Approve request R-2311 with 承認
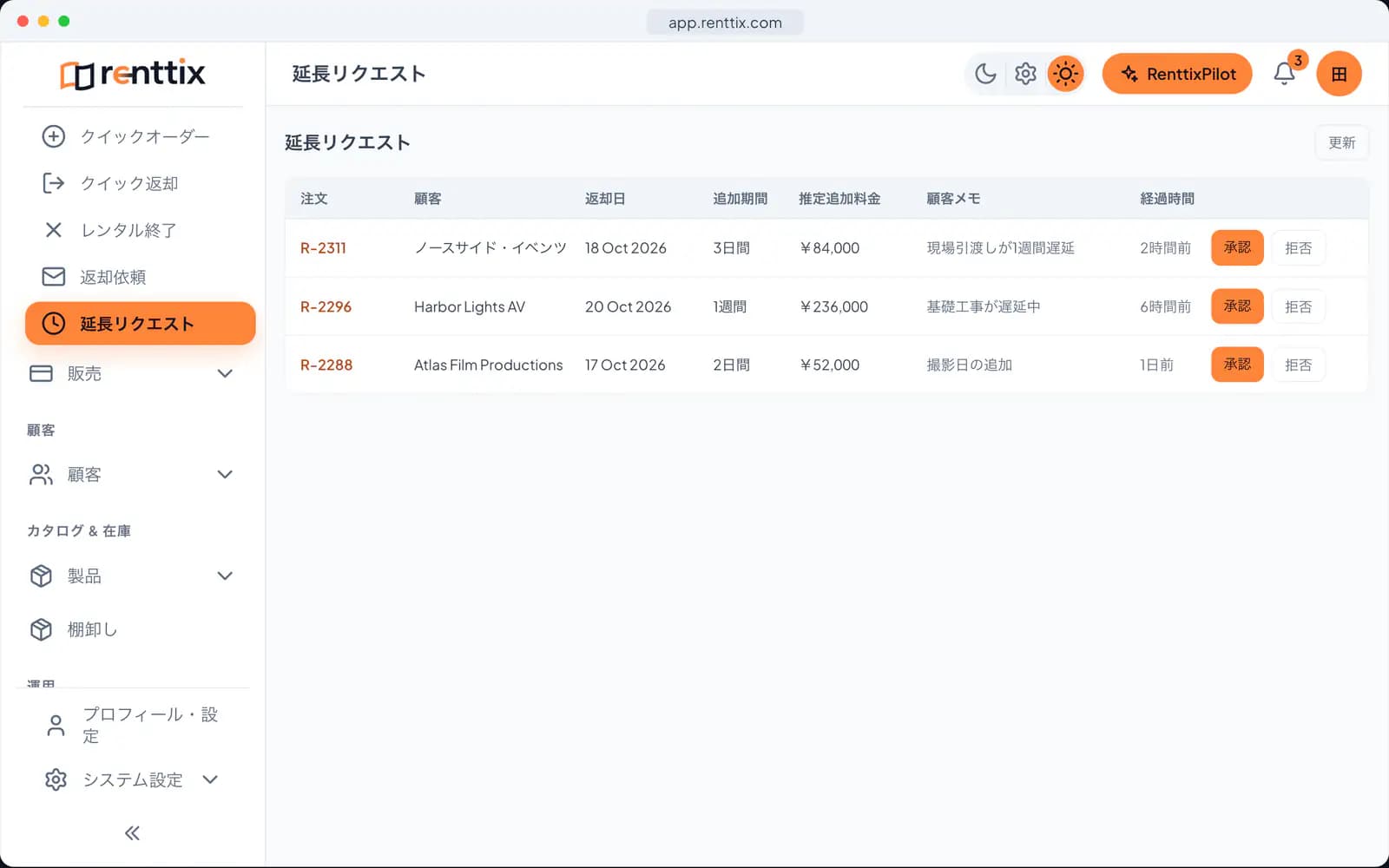 (1237, 247)
